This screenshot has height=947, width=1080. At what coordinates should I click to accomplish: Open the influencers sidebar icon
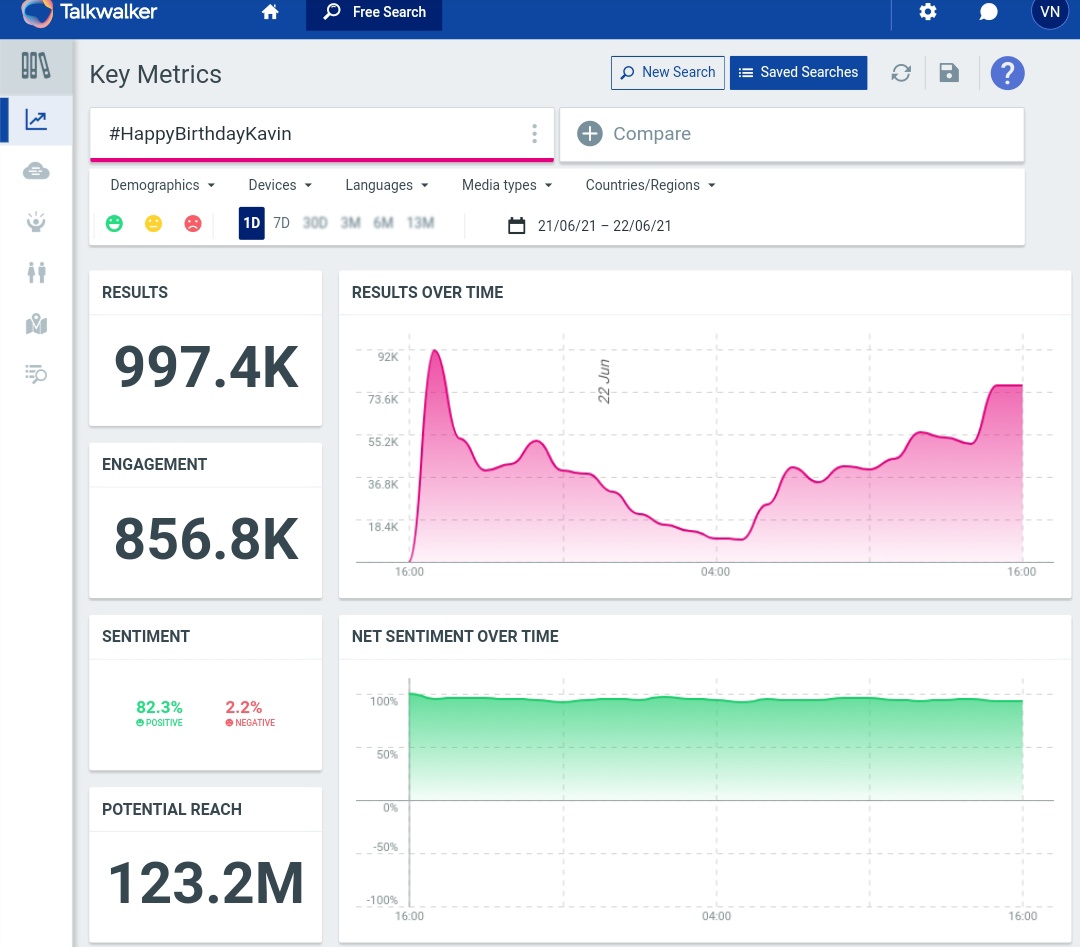click(36, 222)
